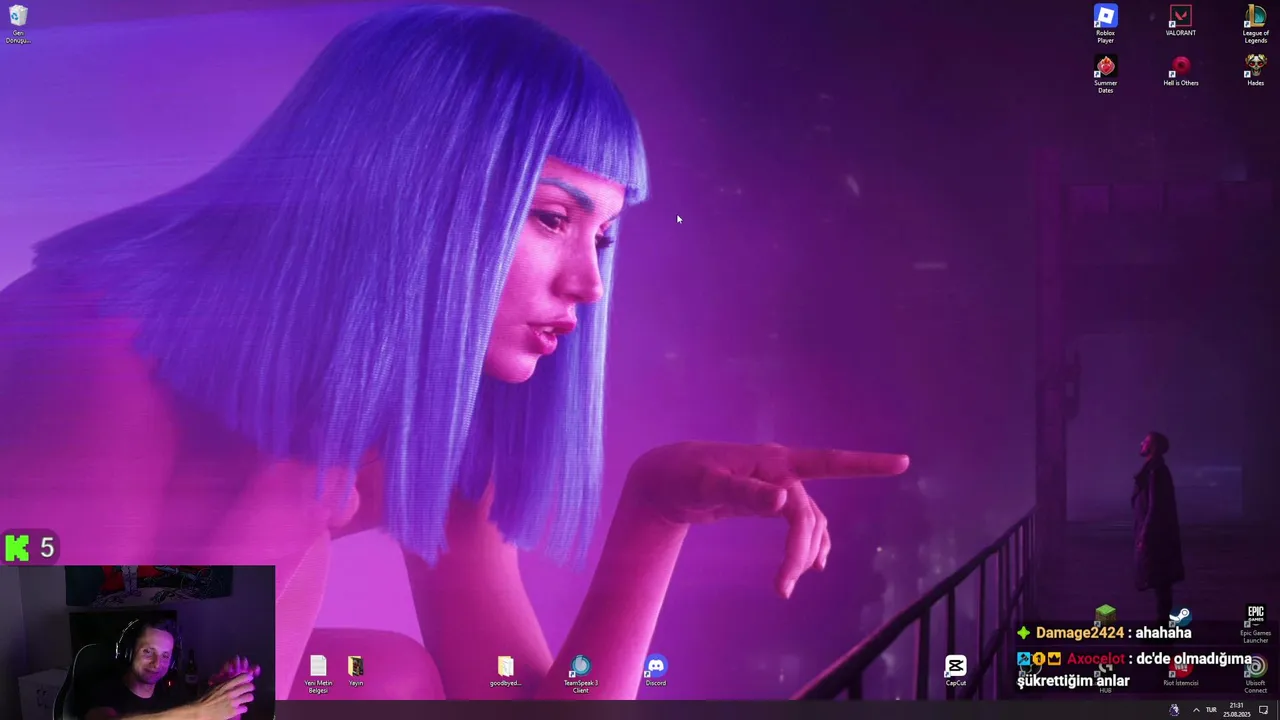Open the Recycle Bin desktop icon
The height and width of the screenshot is (720, 1280).
coord(18,24)
